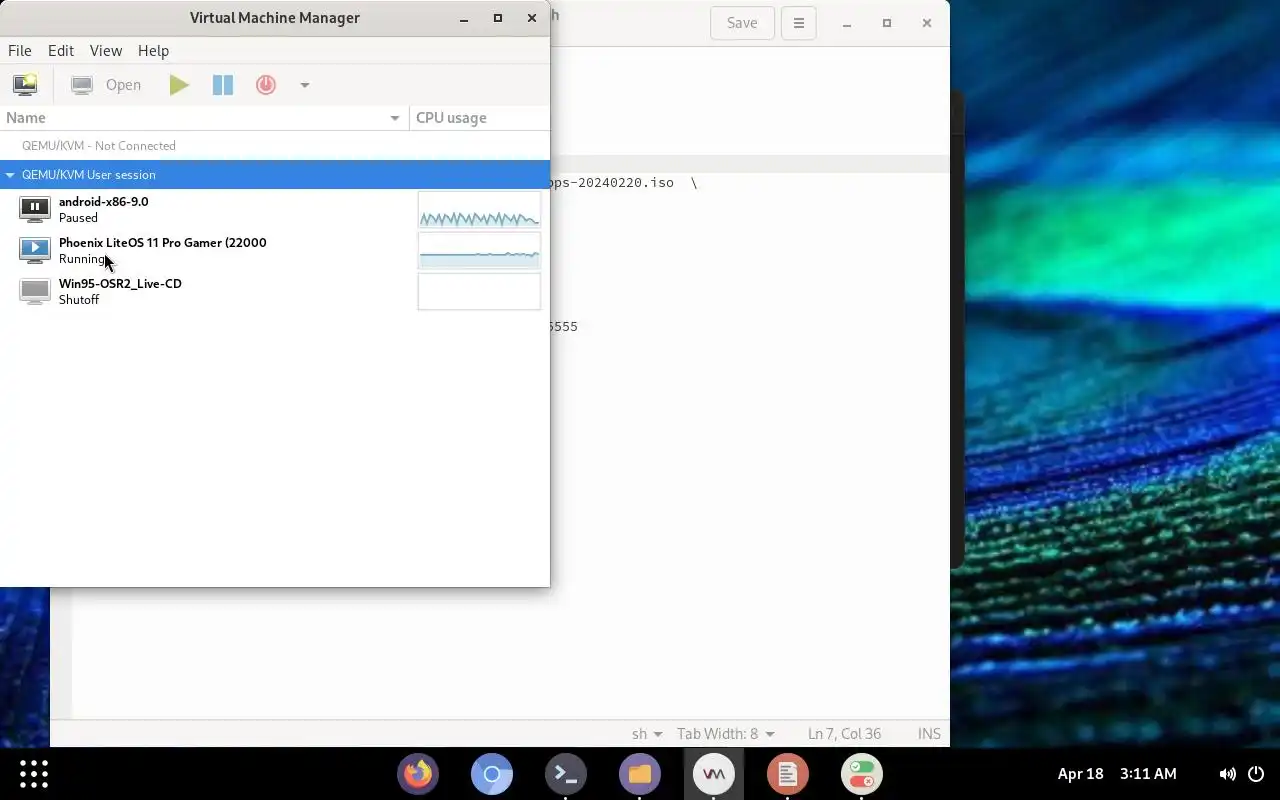
Task: Open Tweaks toggle app in dock
Action: pos(861,774)
